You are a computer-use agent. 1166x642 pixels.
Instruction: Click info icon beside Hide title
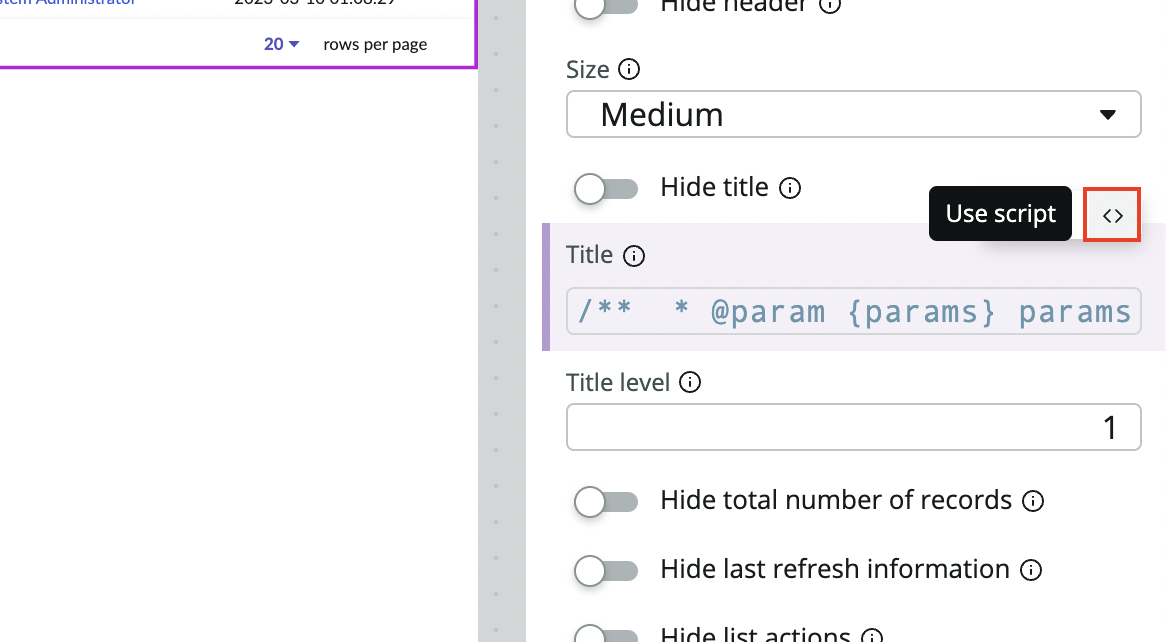(790, 188)
